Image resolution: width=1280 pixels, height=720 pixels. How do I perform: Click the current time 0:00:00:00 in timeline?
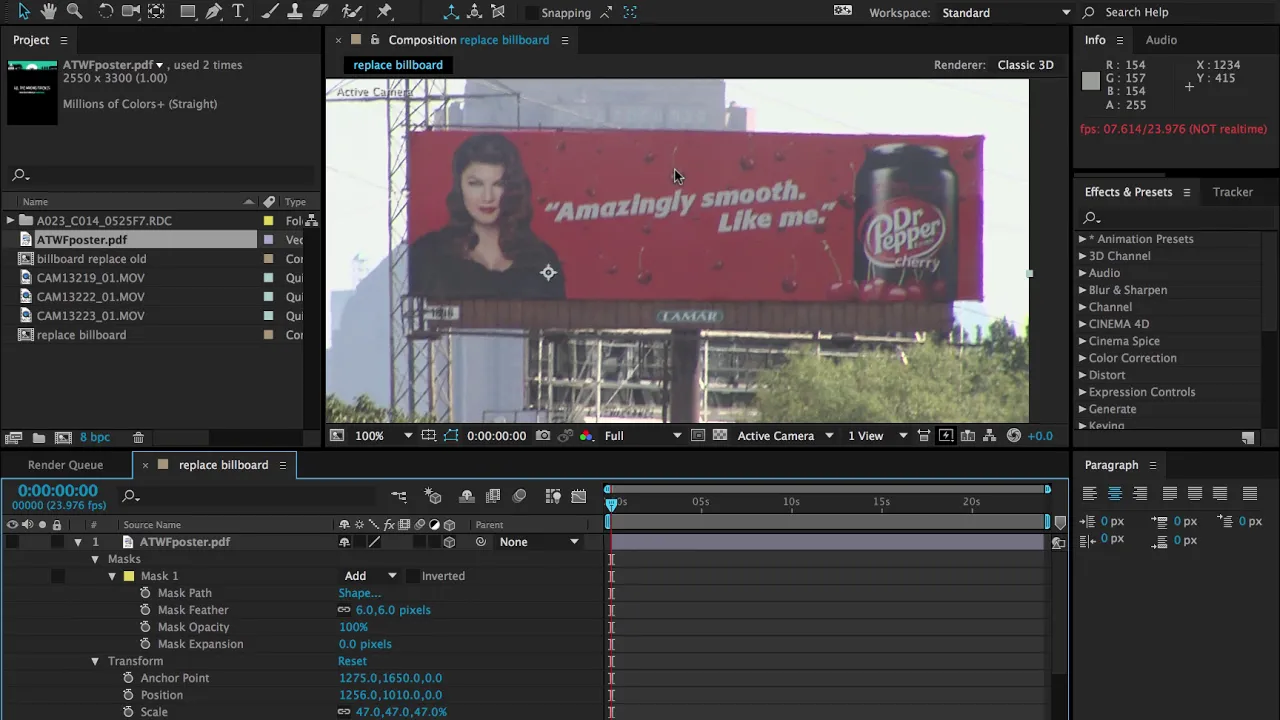[58, 491]
